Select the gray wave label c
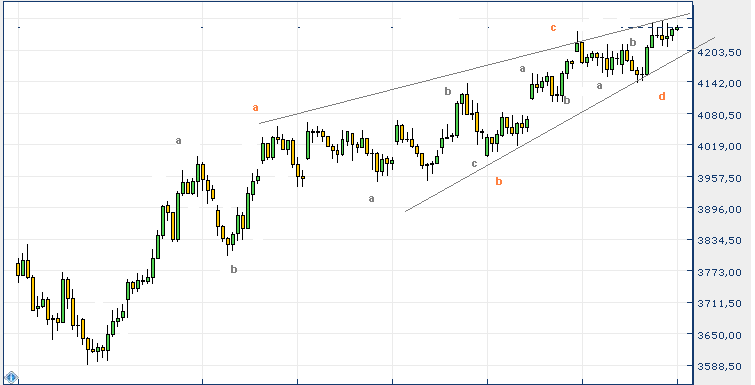This screenshot has height=385, width=755. [474, 164]
